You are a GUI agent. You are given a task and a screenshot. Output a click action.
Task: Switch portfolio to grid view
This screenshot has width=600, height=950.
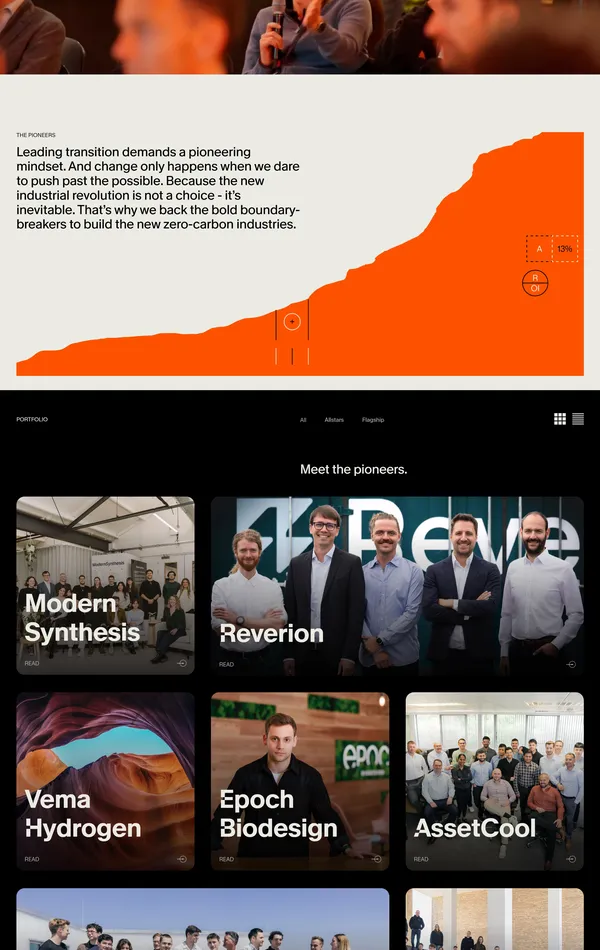pos(560,419)
